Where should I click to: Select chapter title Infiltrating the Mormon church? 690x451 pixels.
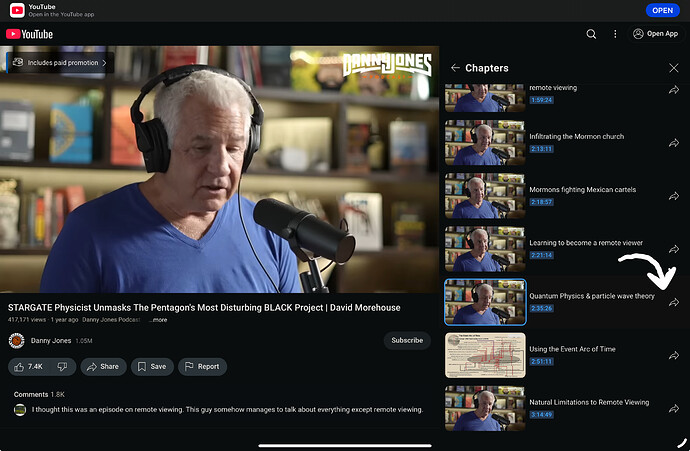coord(576,136)
